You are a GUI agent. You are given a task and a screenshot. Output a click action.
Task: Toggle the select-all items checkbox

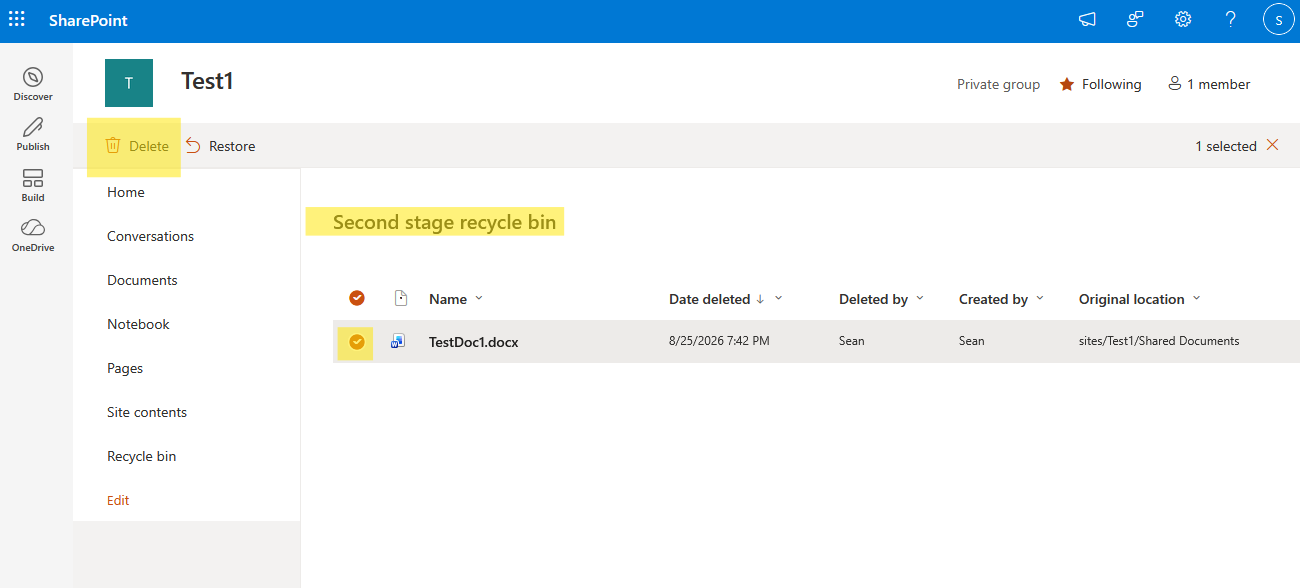click(357, 298)
